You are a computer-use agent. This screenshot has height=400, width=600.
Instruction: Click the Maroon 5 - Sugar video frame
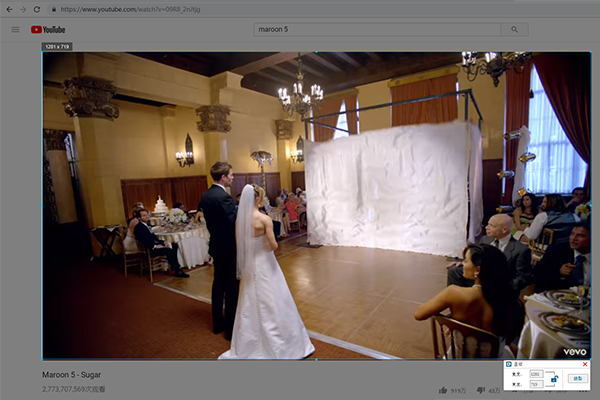316,206
